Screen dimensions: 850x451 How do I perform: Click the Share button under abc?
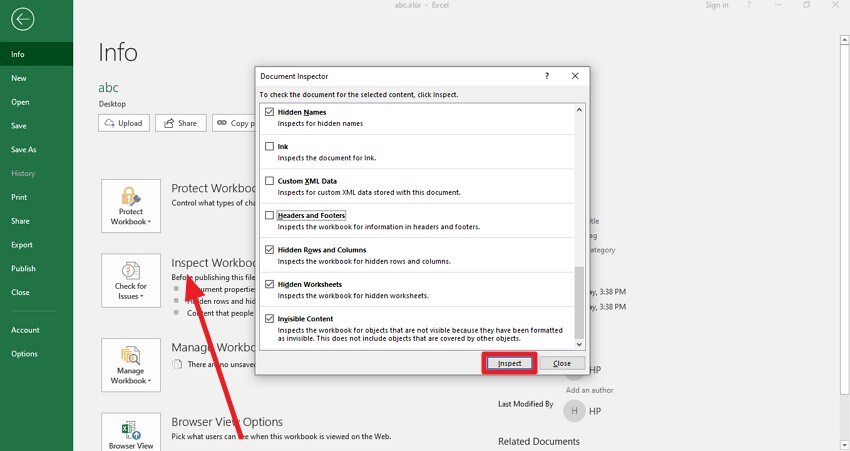point(181,123)
